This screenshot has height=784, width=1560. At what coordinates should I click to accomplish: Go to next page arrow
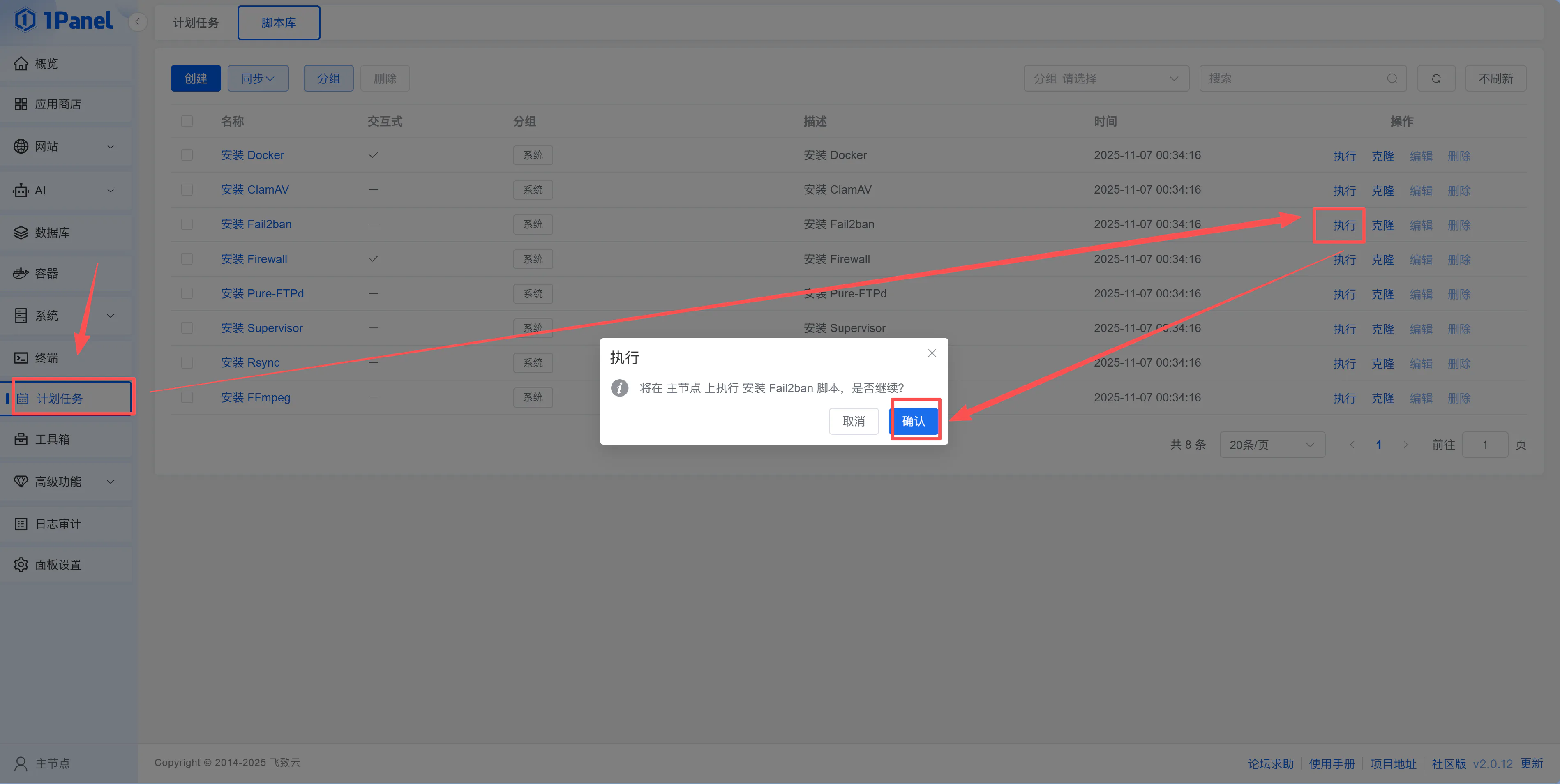[x=1405, y=445]
